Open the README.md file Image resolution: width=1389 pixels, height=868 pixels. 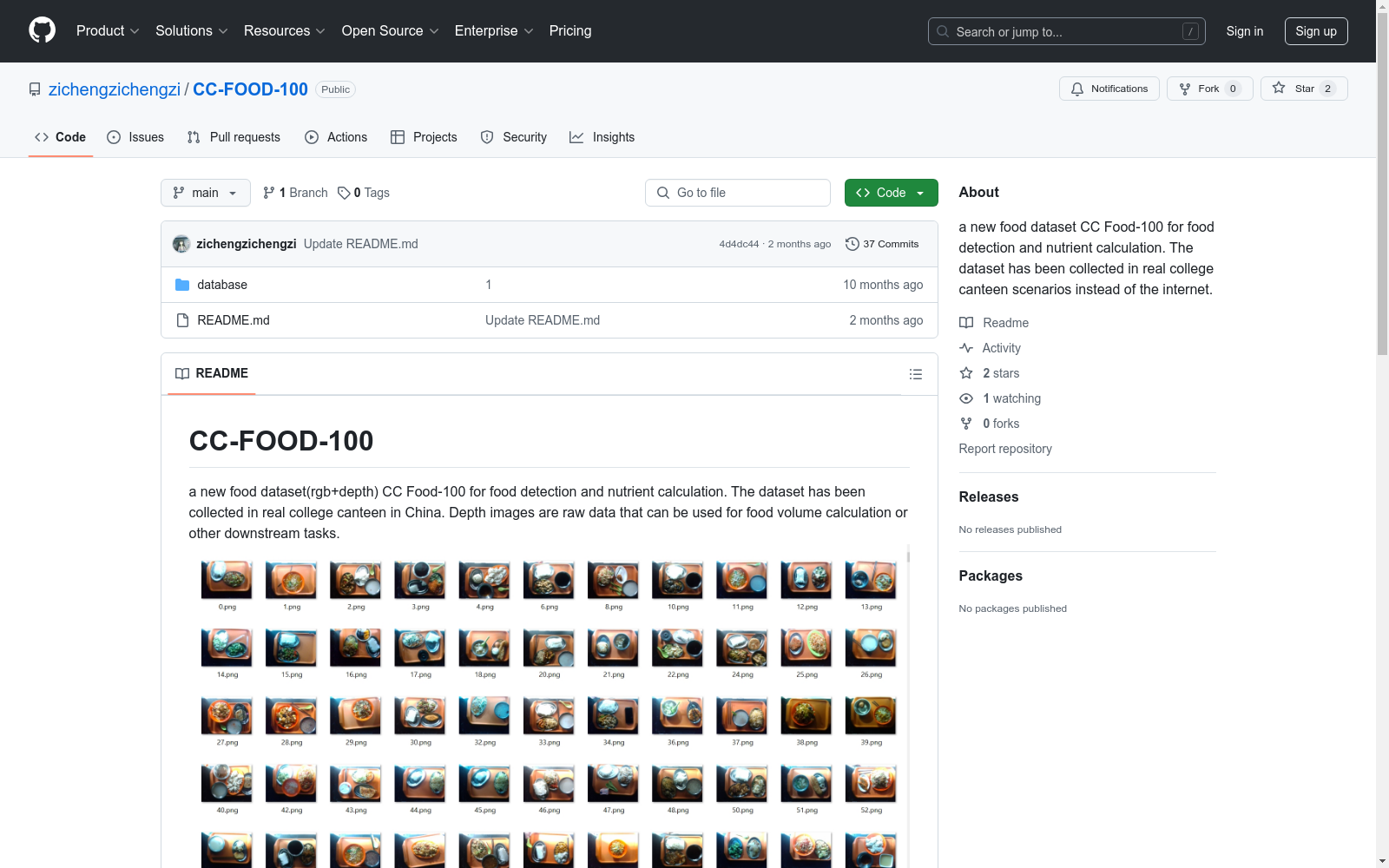pos(234,320)
